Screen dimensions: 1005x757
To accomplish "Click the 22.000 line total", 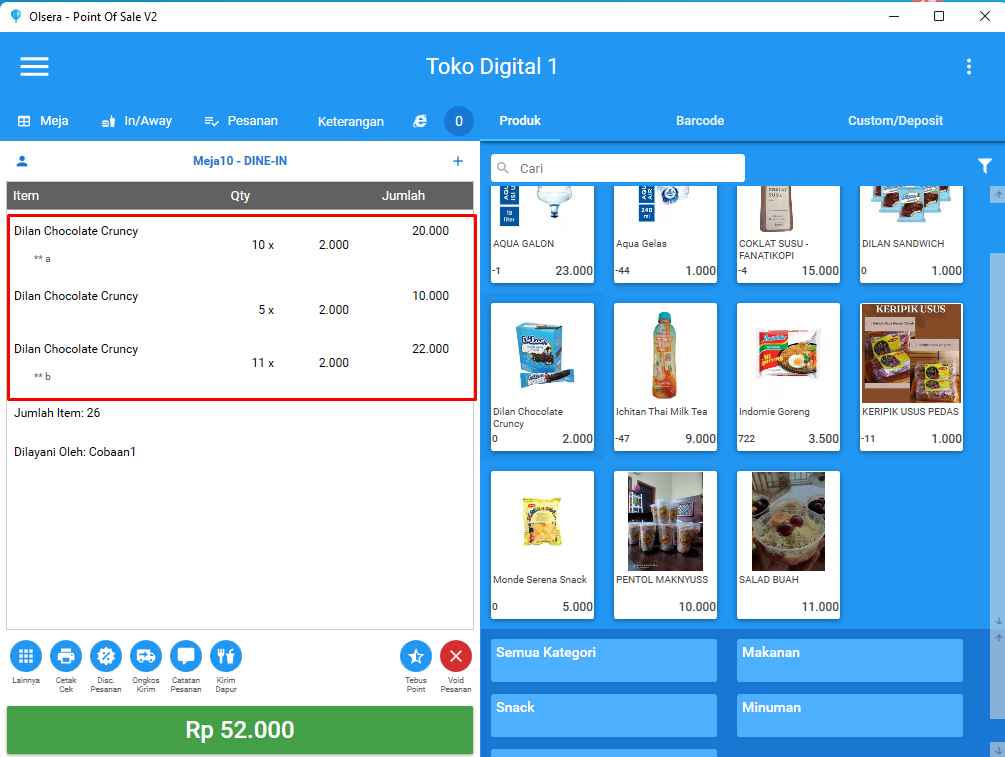I will click(430, 349).
